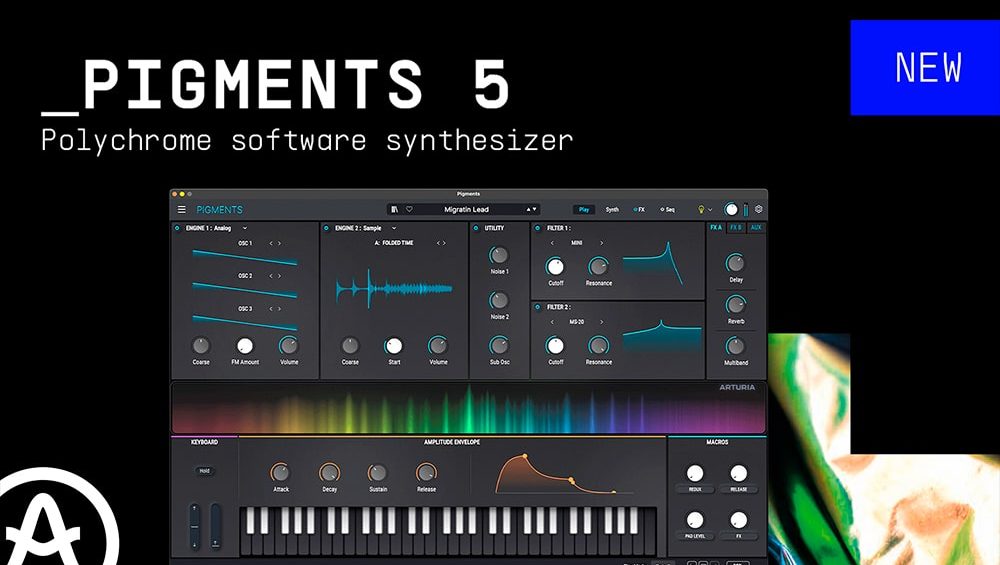Screen dimensions: 1000x565
Task: Select previous sample before Folded Time
Action: 438,243
